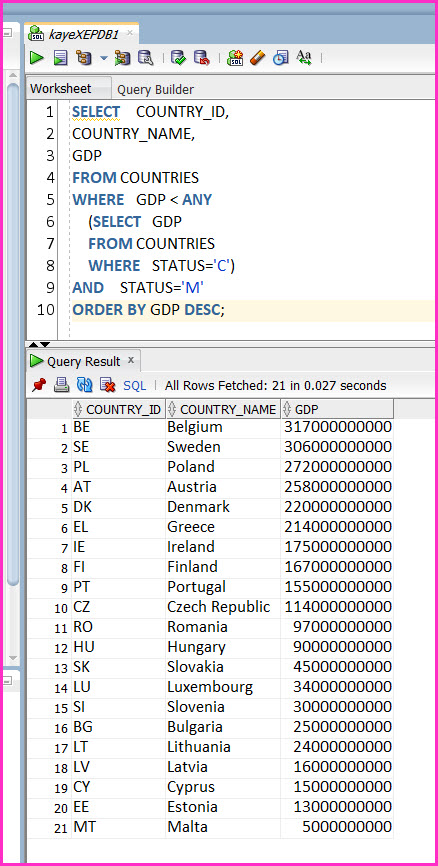The image size is (438, 866).
Task: Open the SQL History clock icon
Action: (281, 57)
